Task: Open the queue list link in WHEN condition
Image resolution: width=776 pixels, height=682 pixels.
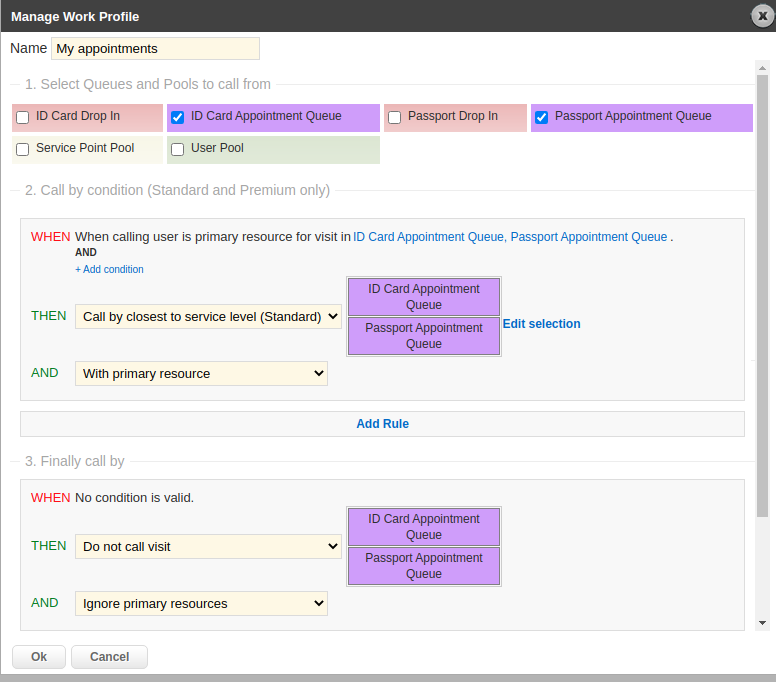Action: pyautogui.click(x=510, y=237)
